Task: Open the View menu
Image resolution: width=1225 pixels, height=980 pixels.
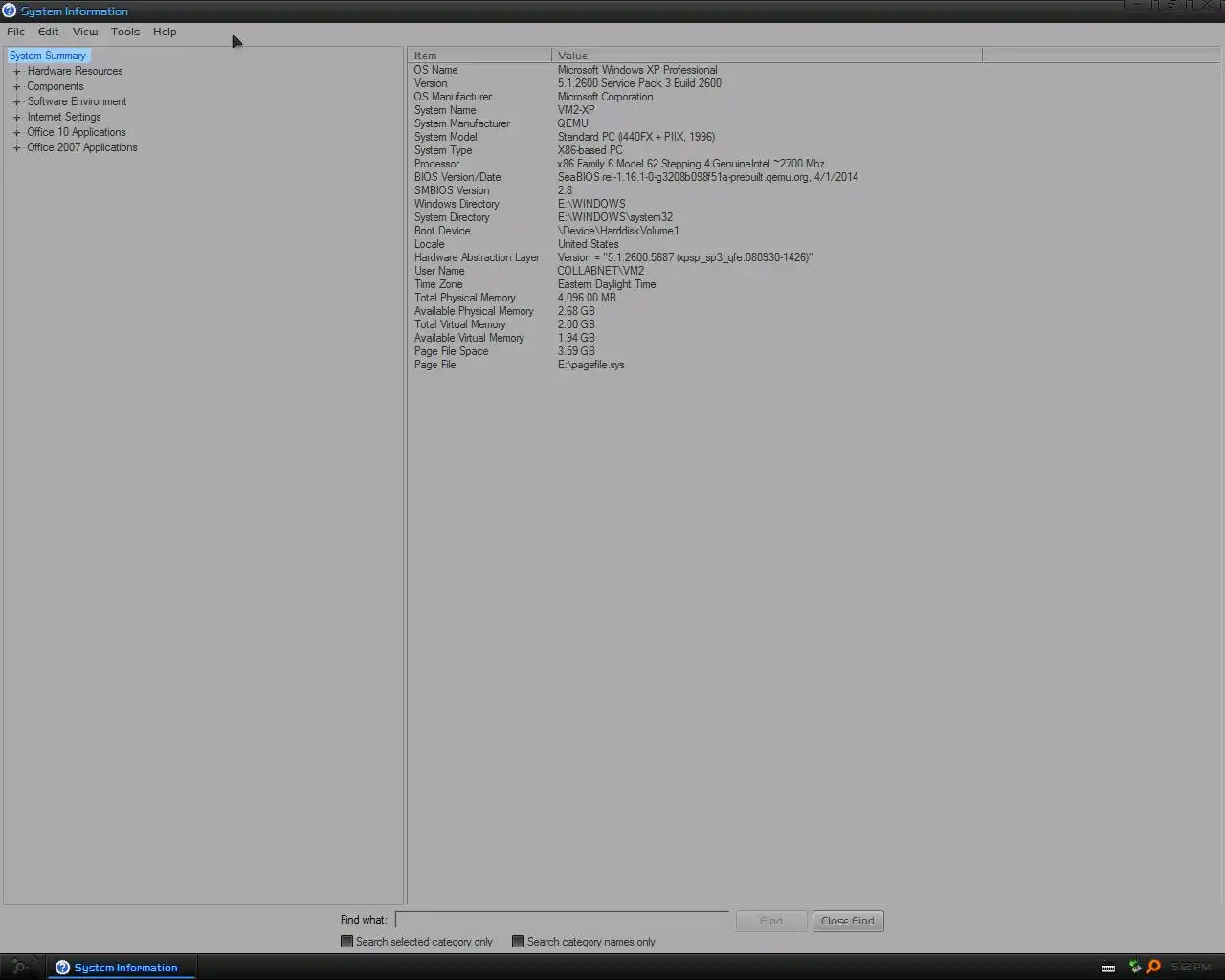Action: point(85,32)
